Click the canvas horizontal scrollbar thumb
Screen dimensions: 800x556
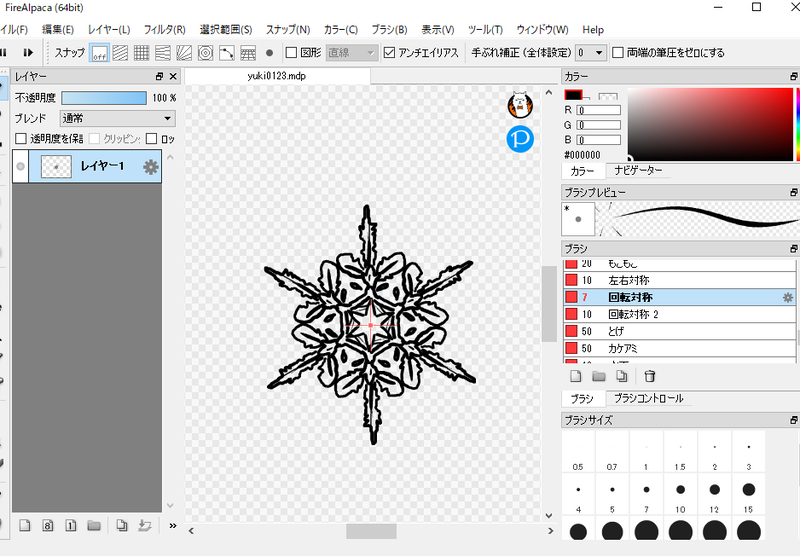(x=371, y=531)
